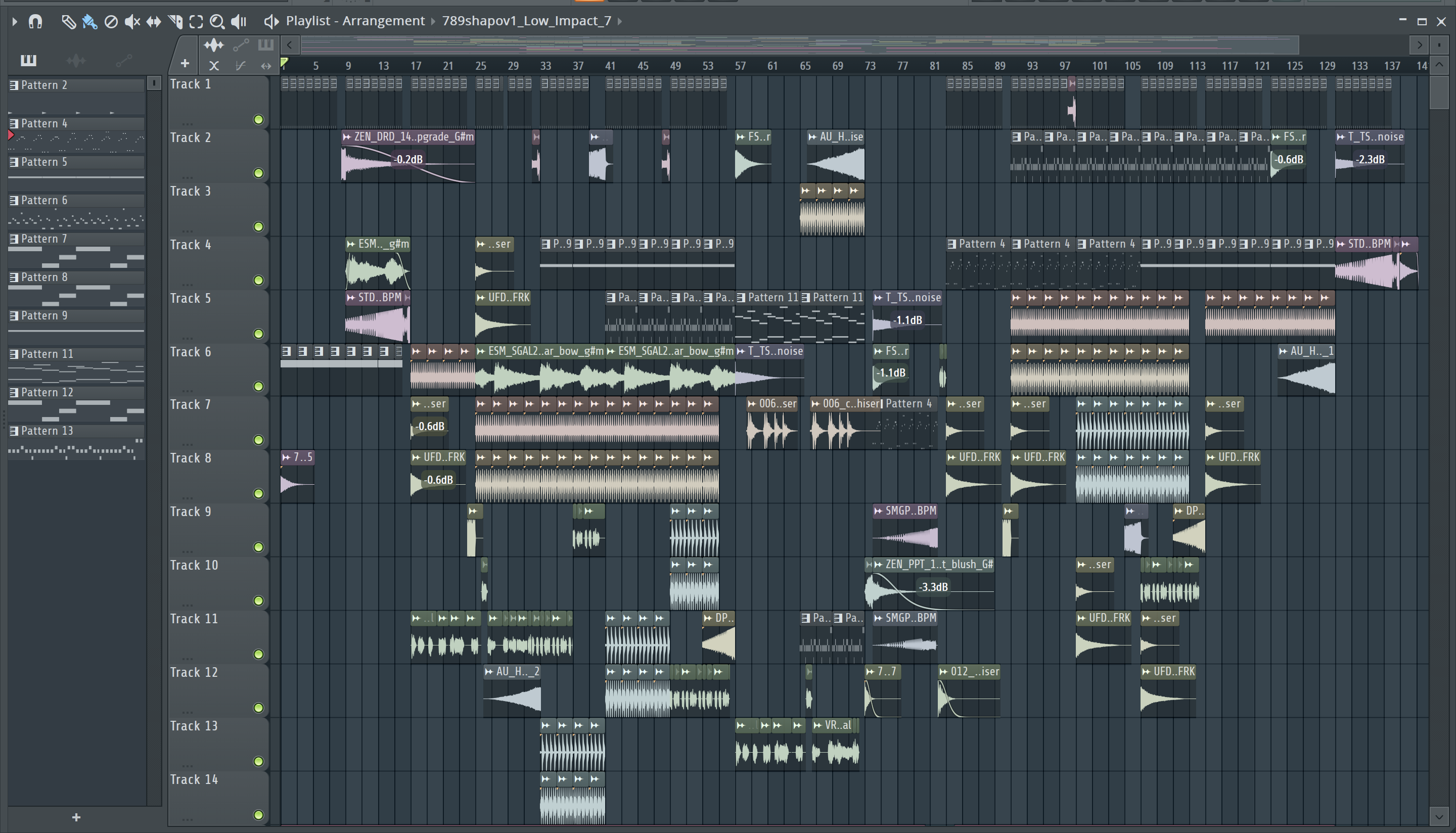The image size is (1456, 833).
Task: Jump to bar 101 on the ruler
Action: click(1099, 66)
